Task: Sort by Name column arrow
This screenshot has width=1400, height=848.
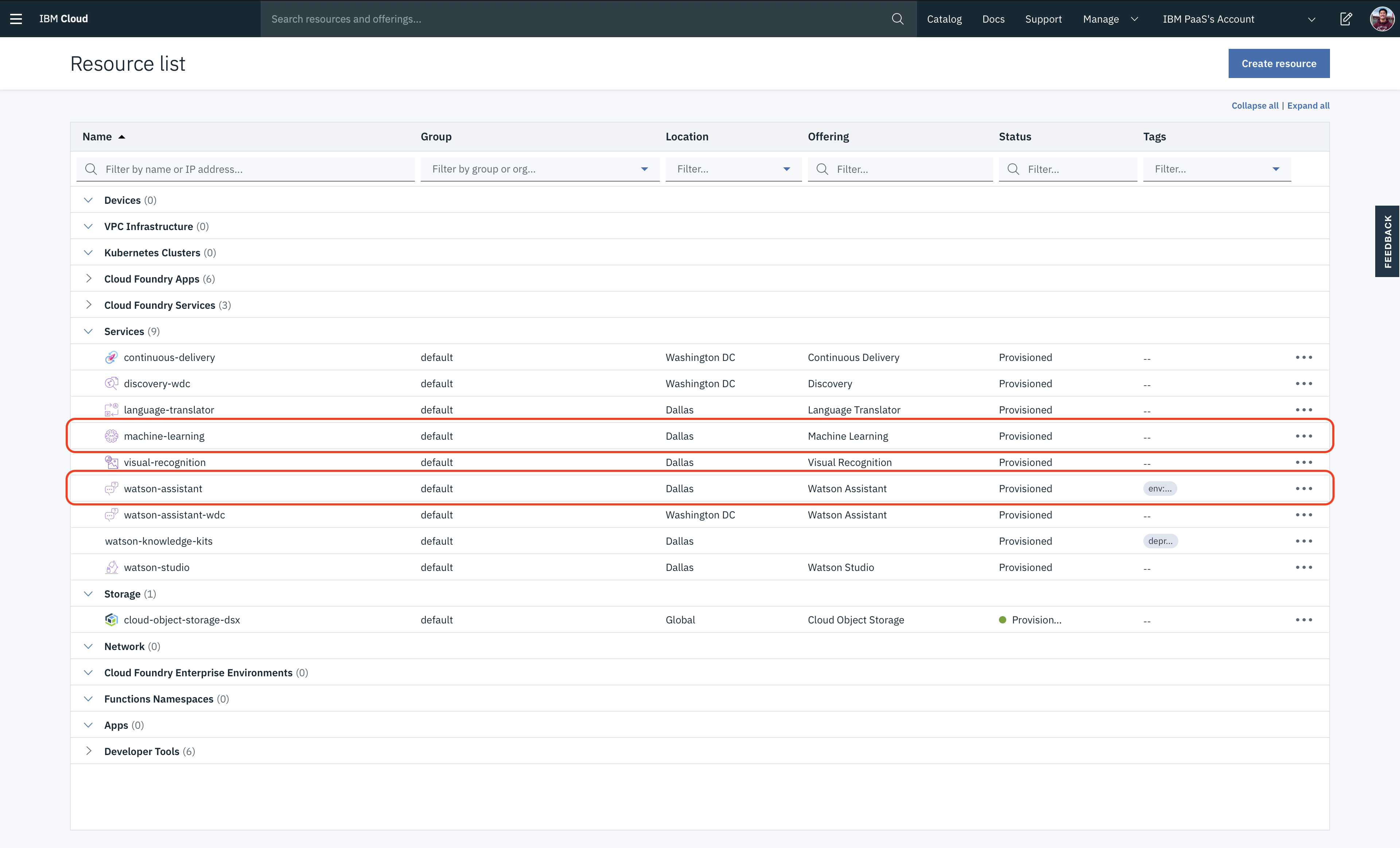Action: coord(122,137)
